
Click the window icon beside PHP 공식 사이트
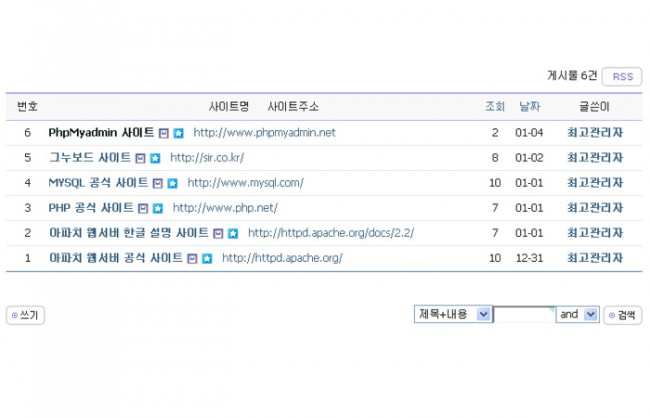click(x=143, y=208)
